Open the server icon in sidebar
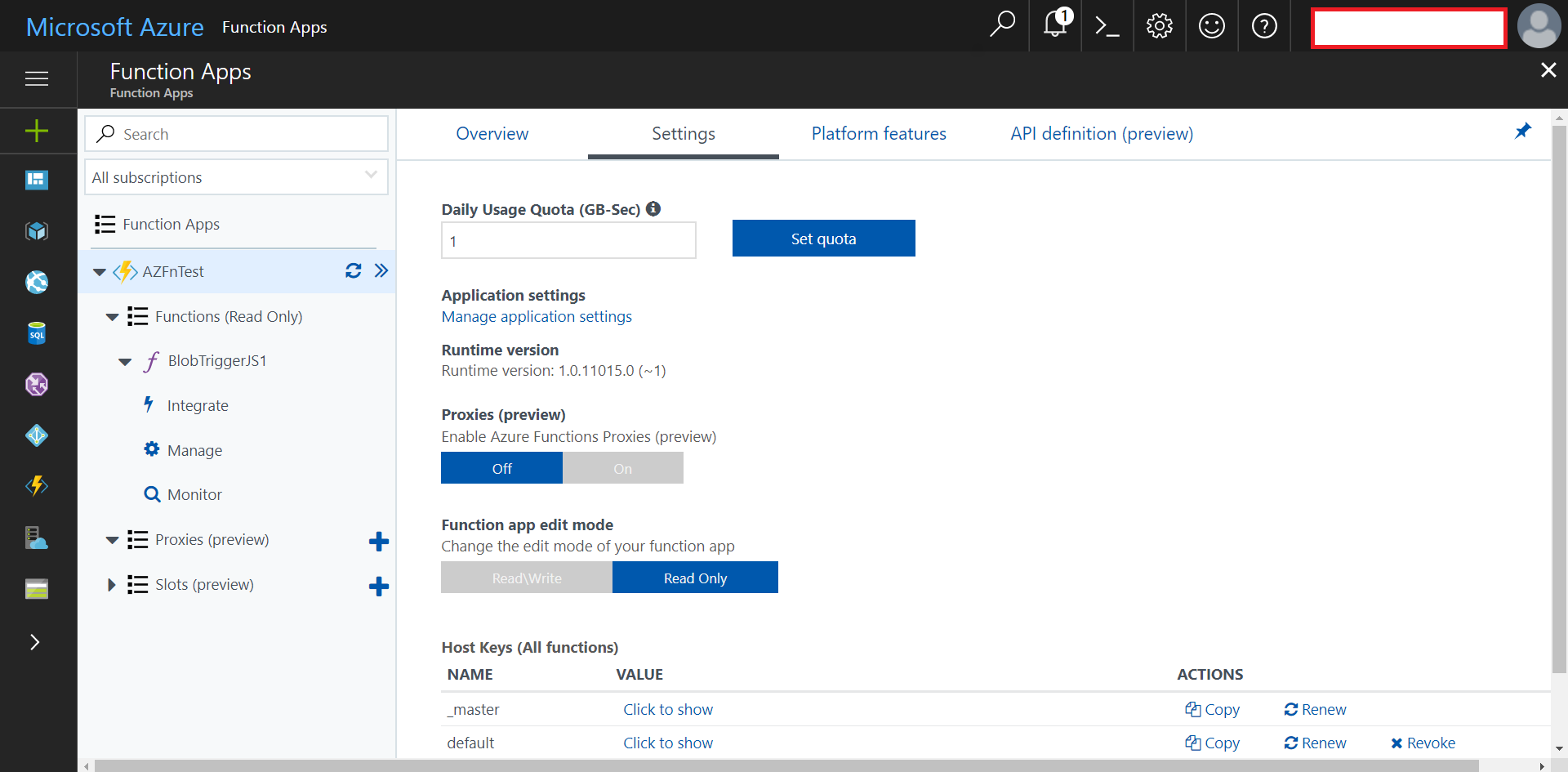 pyautogui.click(x=37, y=538)
